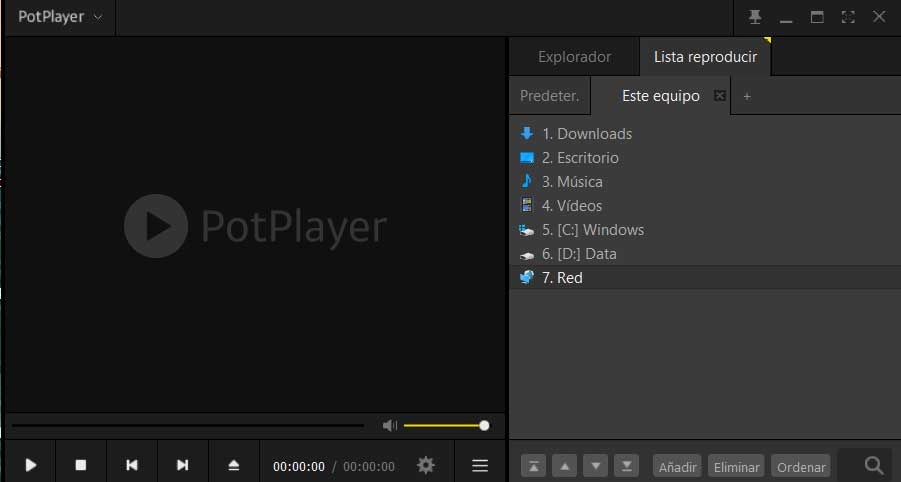The image size is (901, 482).
Task: Open the PotPlayer main menu dropdown
Action: [x=60, y=17]
